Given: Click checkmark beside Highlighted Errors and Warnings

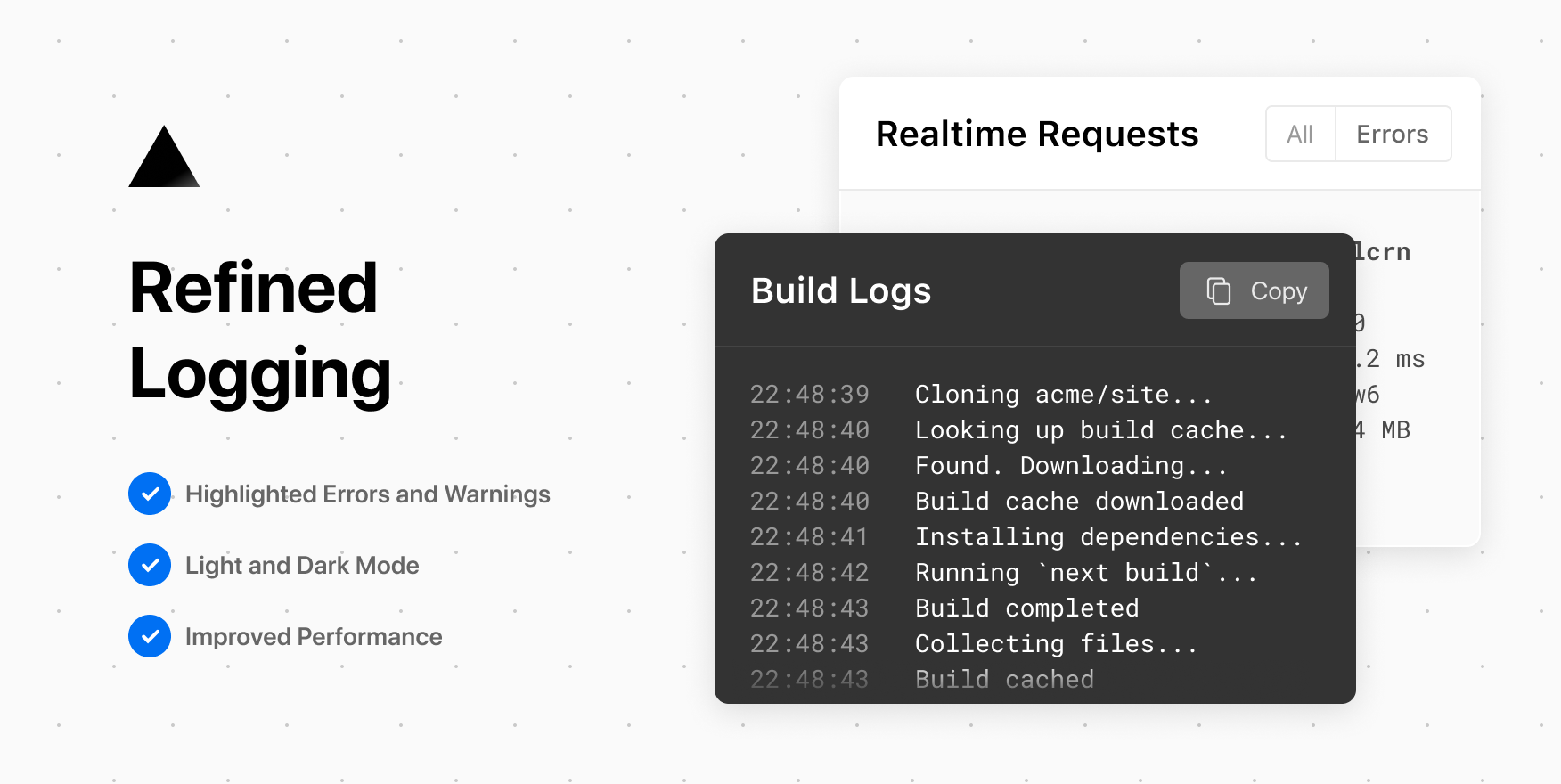Looking at the screenshot, I should pyautogui.click(x=150, y=494).
